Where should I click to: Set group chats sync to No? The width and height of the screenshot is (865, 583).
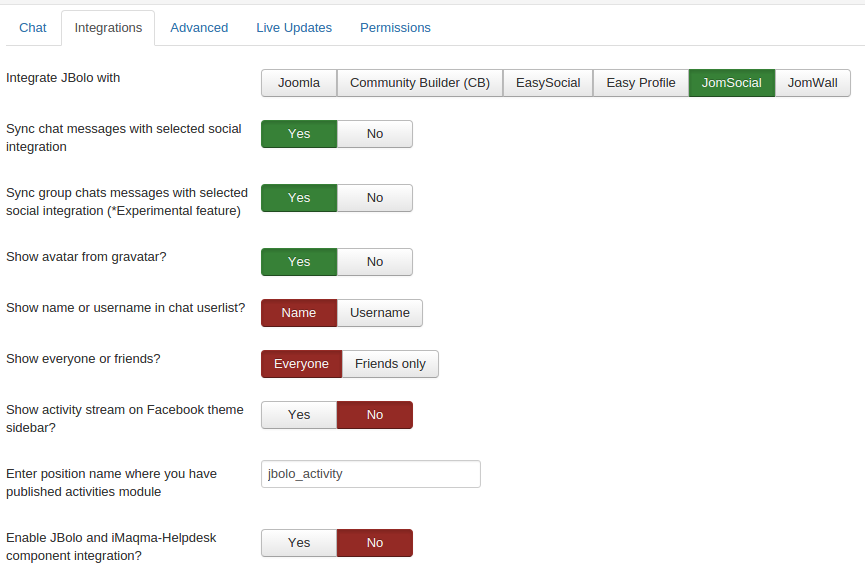(x=374, y=198)
